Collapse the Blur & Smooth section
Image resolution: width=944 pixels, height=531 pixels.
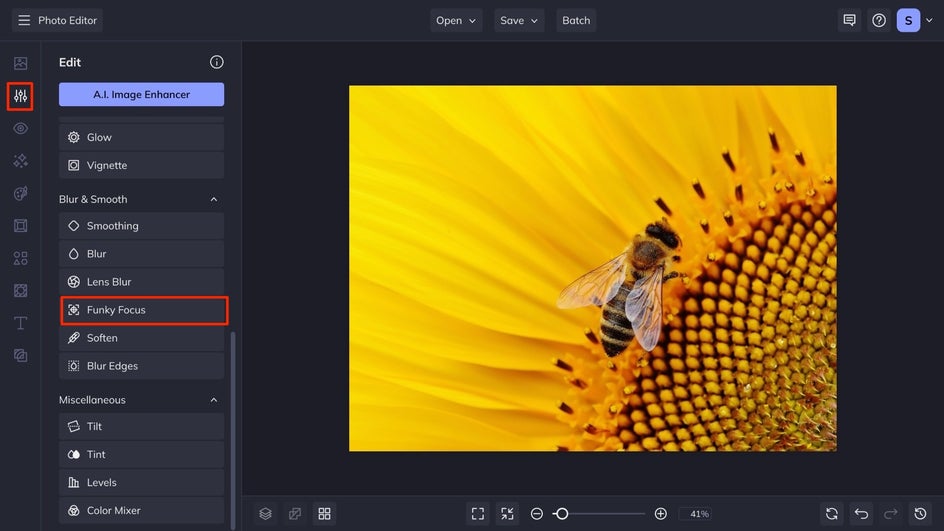[213, 199]
